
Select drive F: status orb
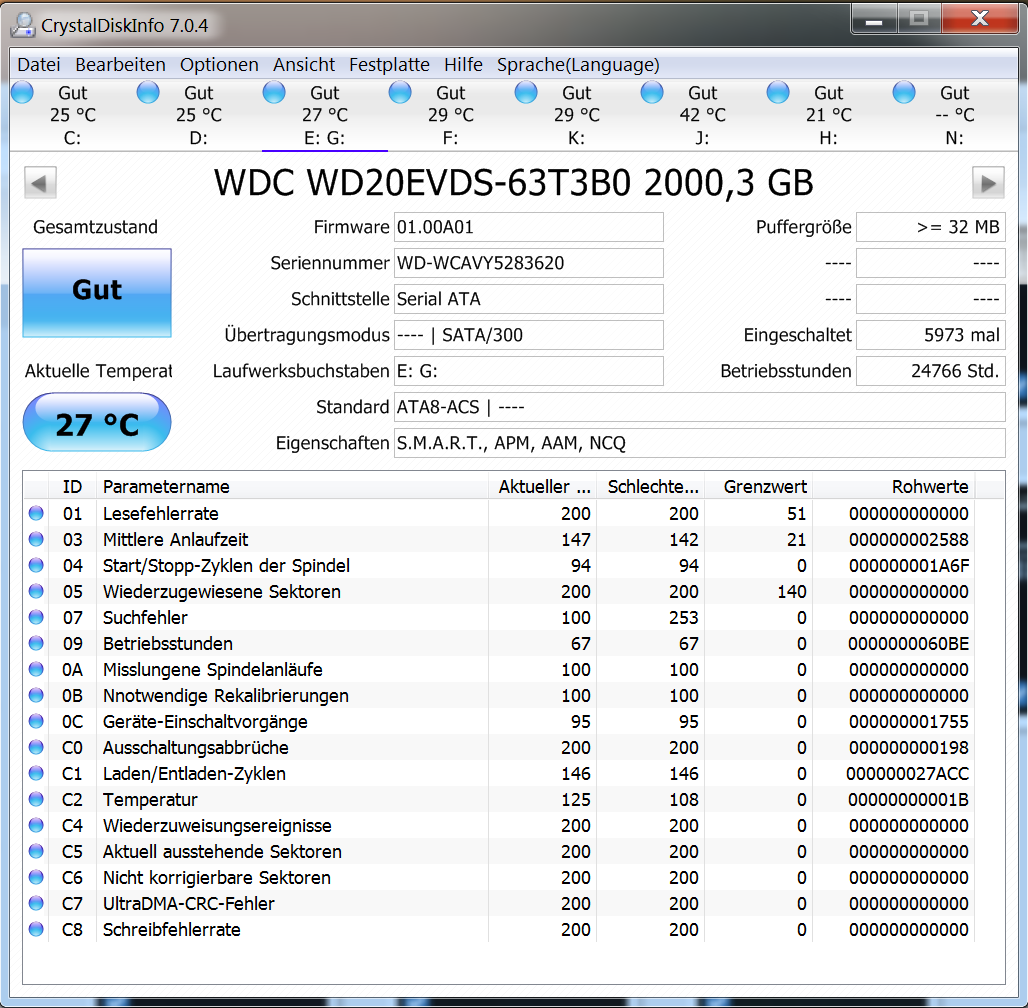click(400, 92)
